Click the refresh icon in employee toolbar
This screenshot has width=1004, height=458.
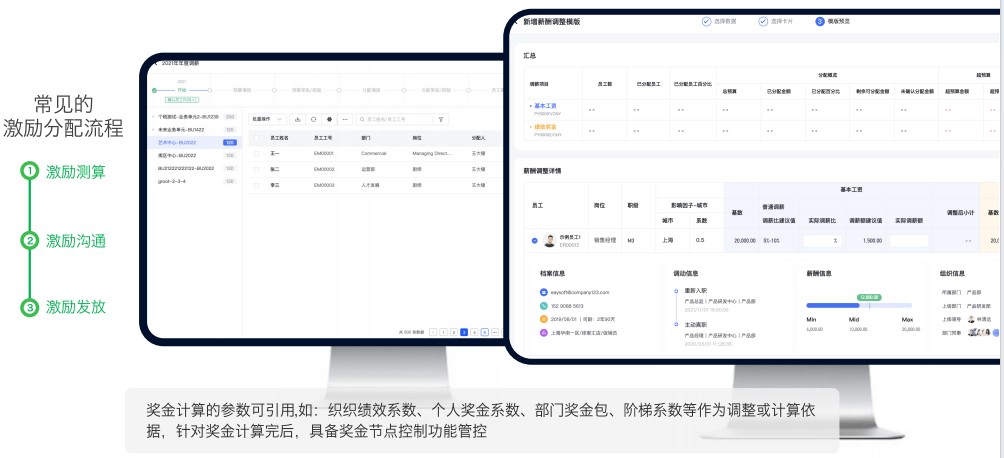(313, 119)
